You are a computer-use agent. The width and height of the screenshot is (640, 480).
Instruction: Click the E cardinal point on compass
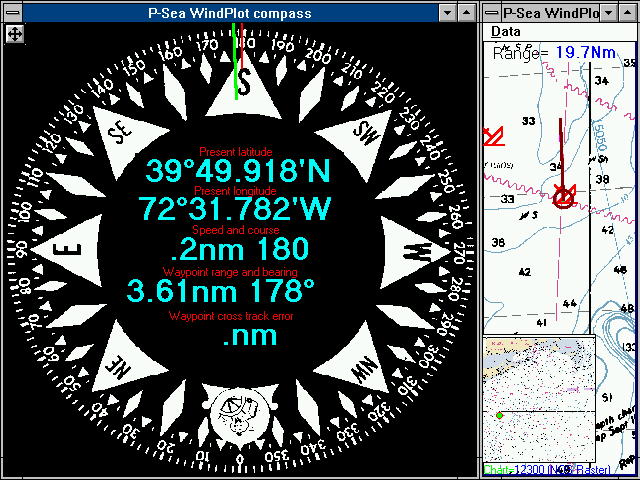(69, 250)
